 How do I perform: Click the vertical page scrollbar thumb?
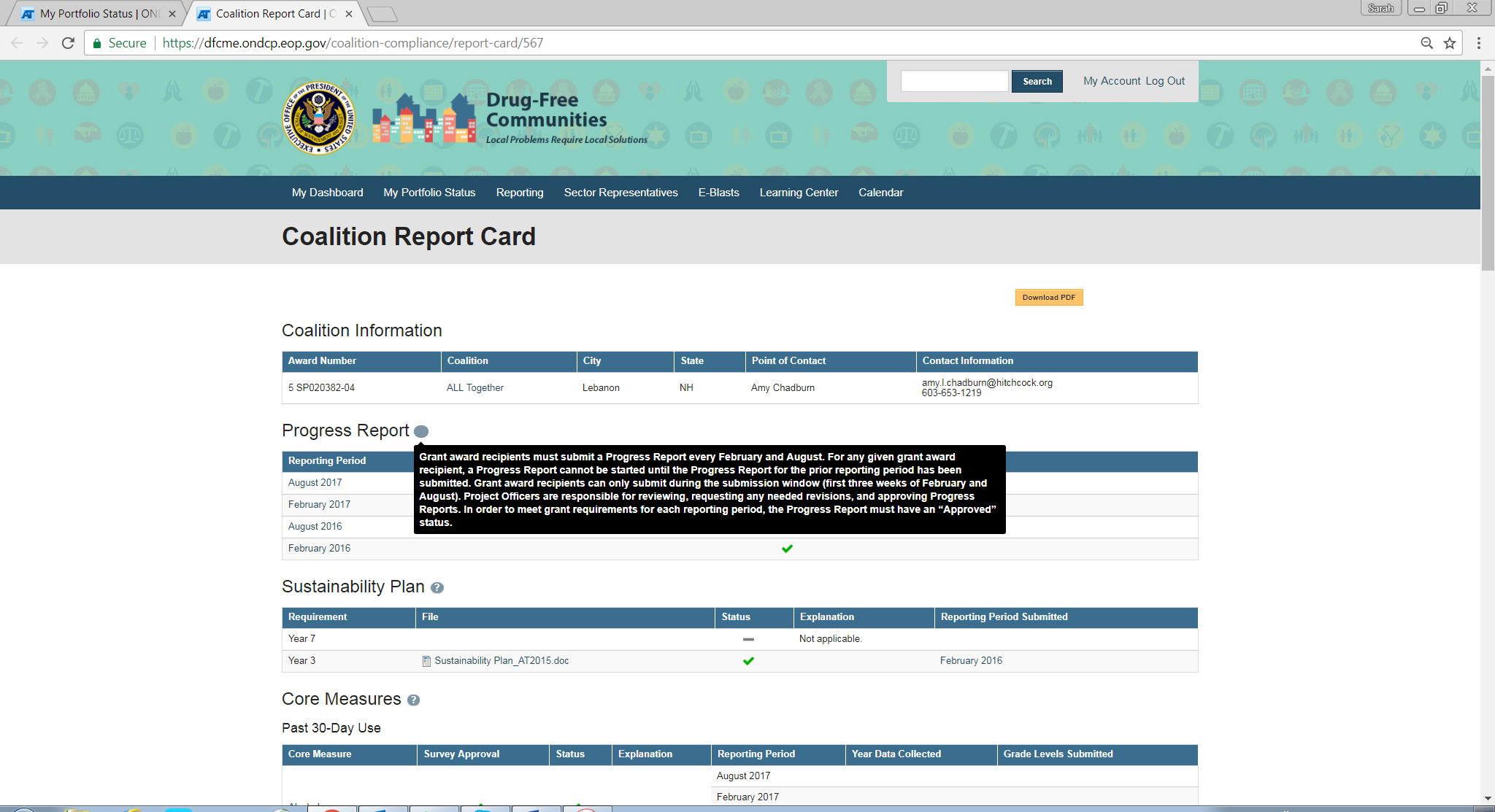pos(1487,171)
